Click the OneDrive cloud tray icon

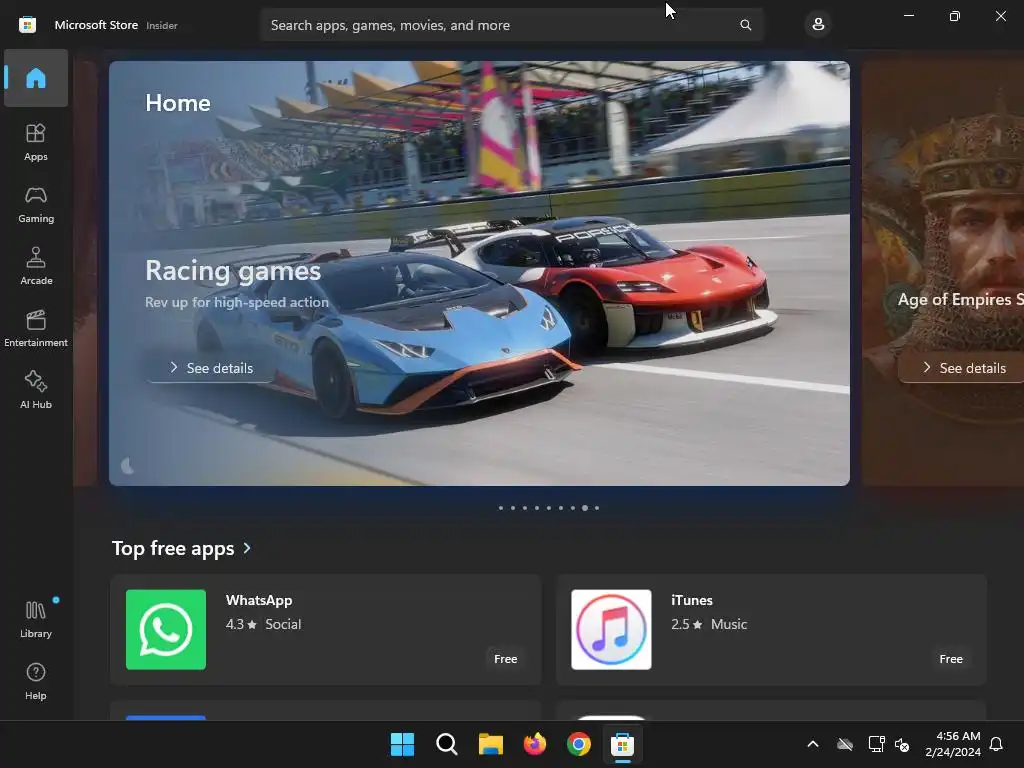845,744
